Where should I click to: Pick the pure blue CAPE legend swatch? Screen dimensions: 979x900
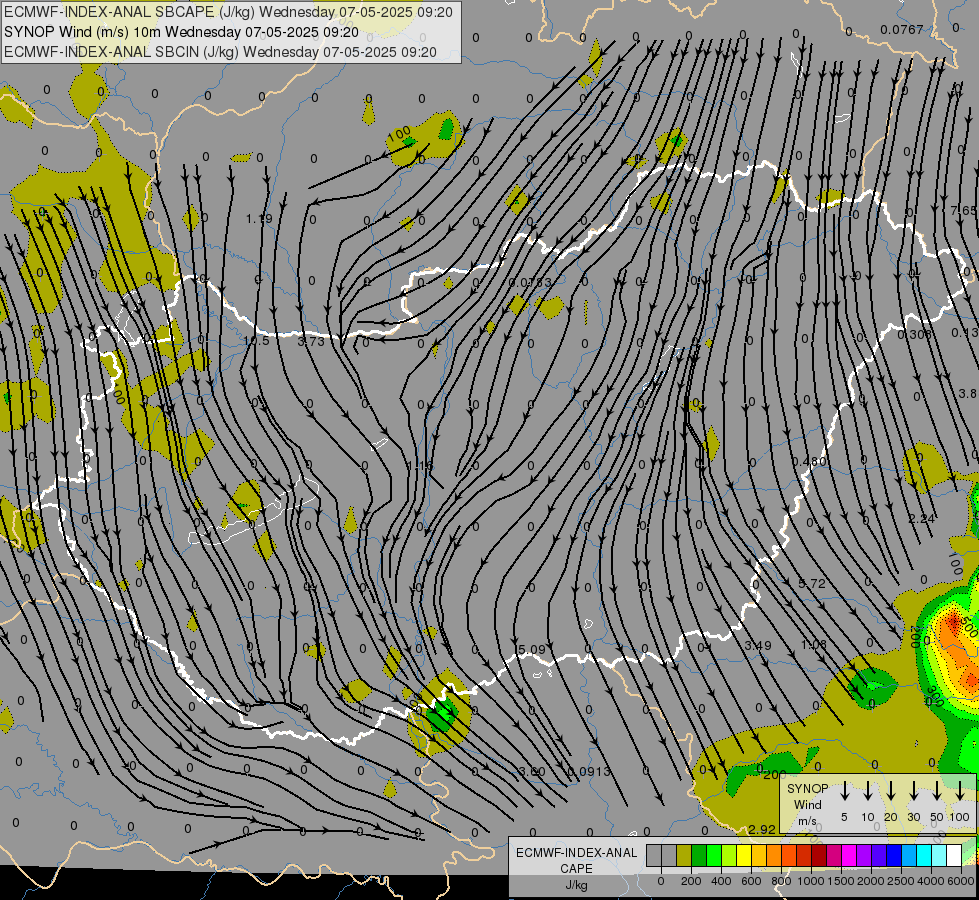(x=893, y=856)
